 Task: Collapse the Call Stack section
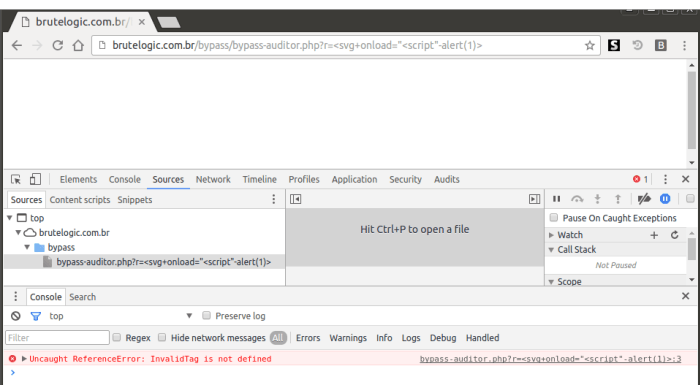coord(551,250)
